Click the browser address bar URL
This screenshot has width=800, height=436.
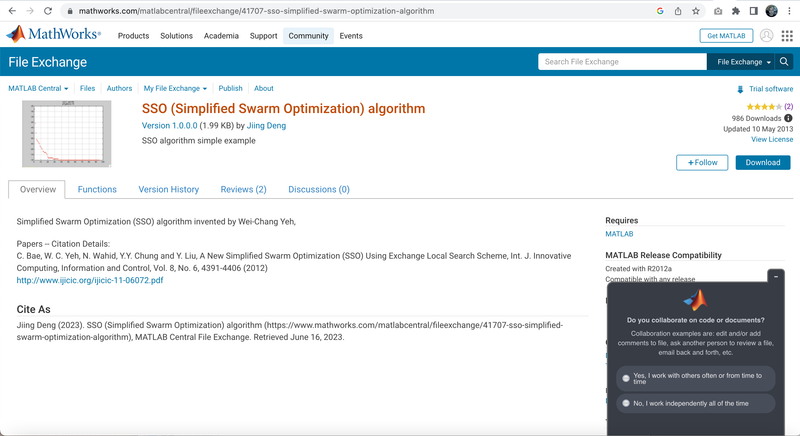pos(256,11)
